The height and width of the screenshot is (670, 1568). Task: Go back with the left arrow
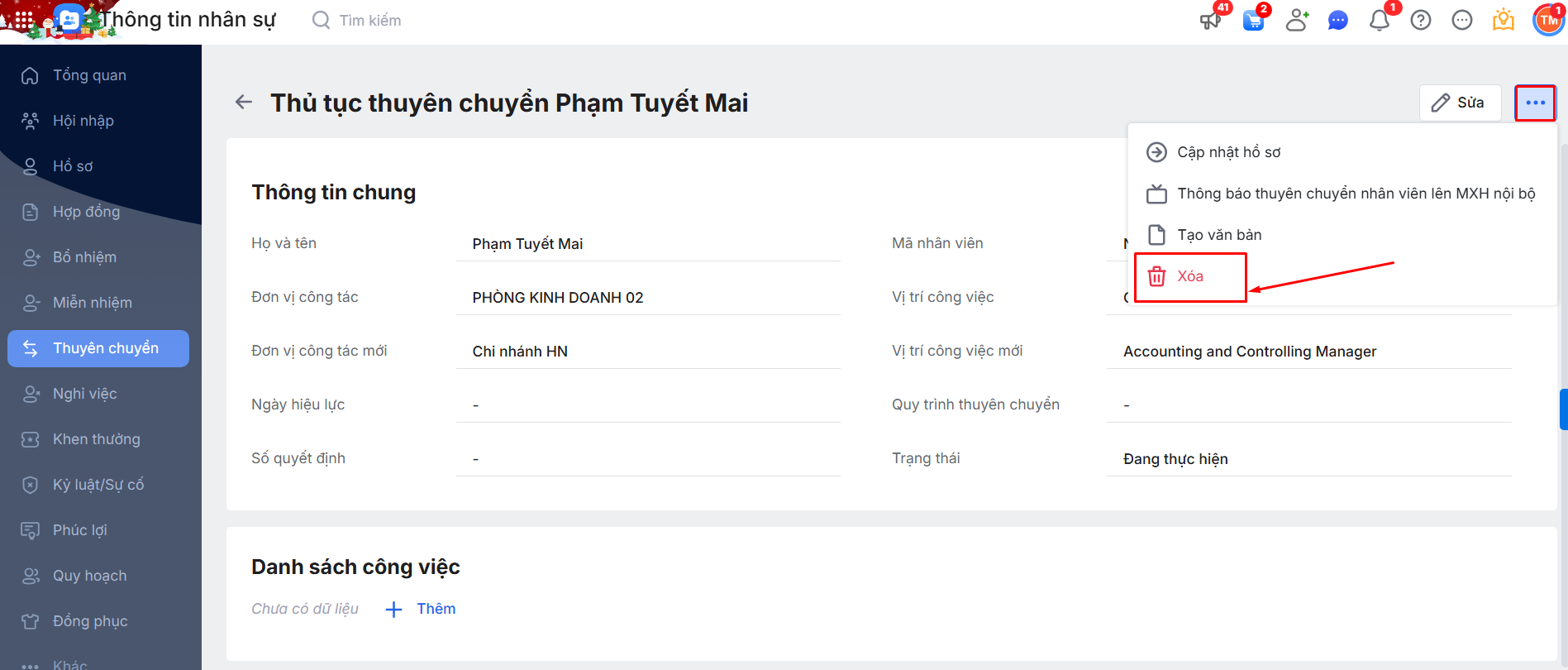pos(244,102)
